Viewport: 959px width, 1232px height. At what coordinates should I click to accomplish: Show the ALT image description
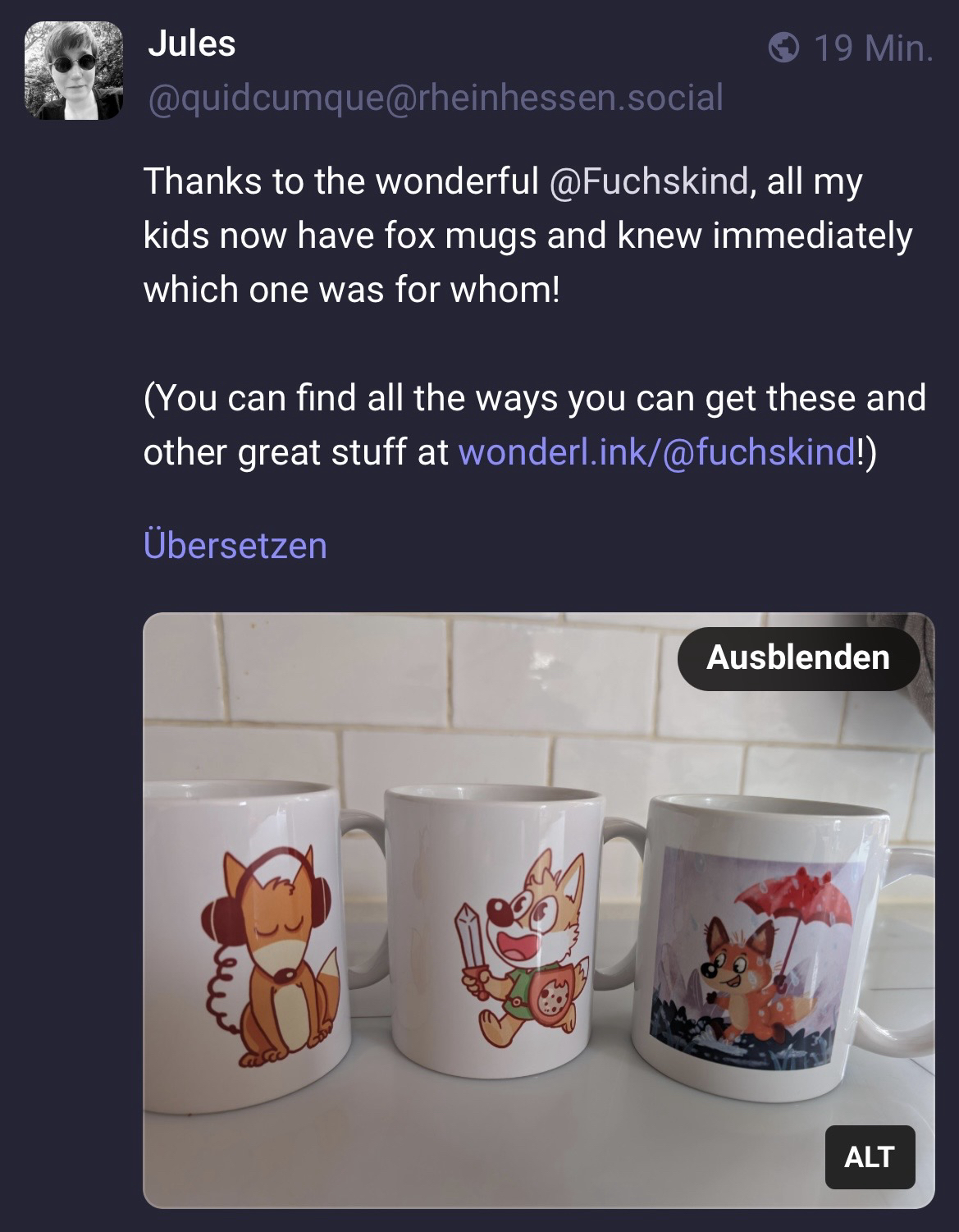coord(870,1157)
